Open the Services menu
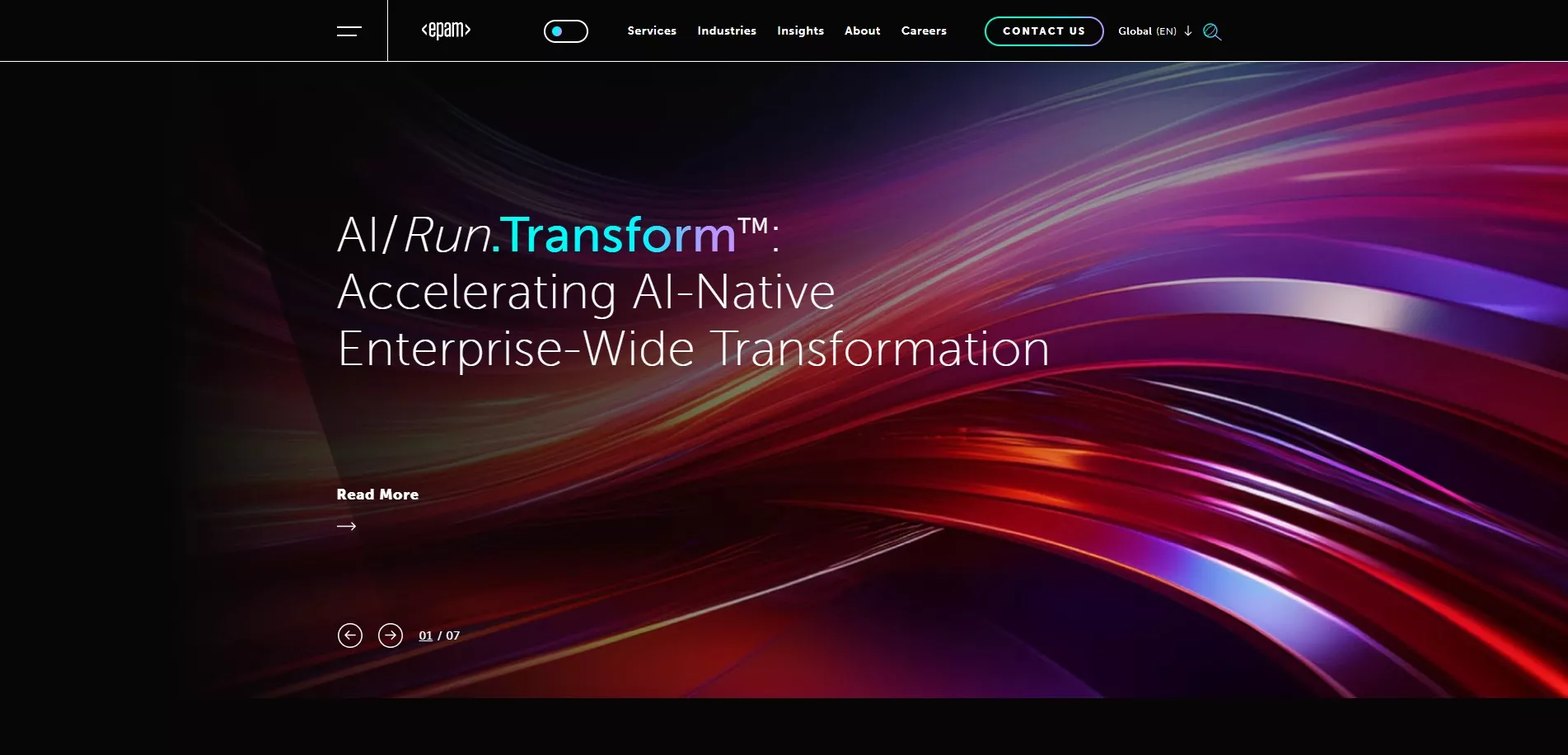Image resolution: width=1568 pixels, height=755 pixels. click(651, 30)
